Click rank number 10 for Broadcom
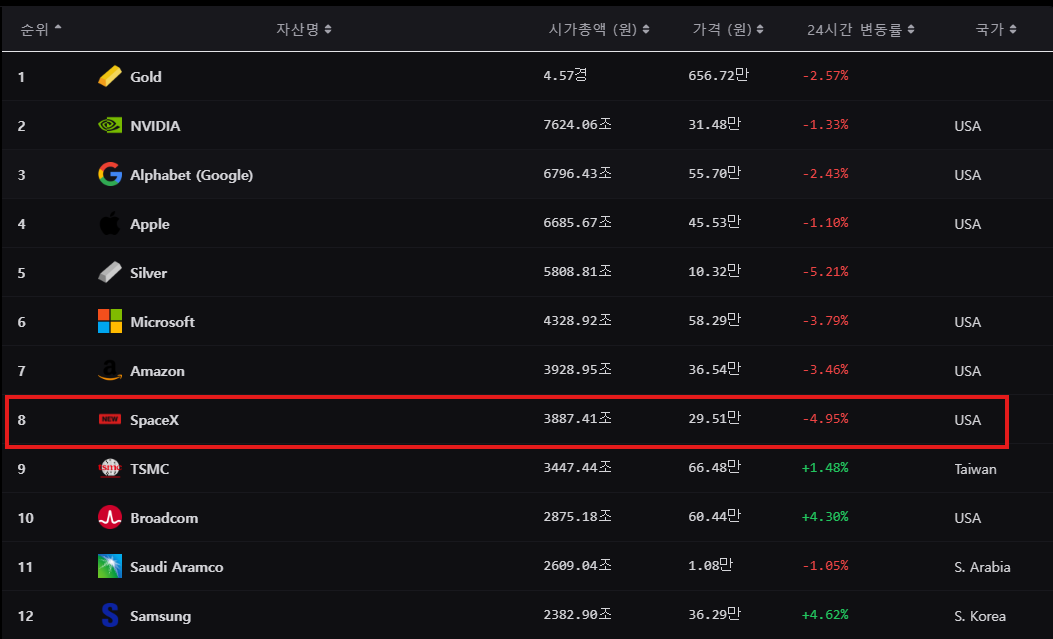The height and width of the screenshot is (639, 1053). tap(26, 518)
